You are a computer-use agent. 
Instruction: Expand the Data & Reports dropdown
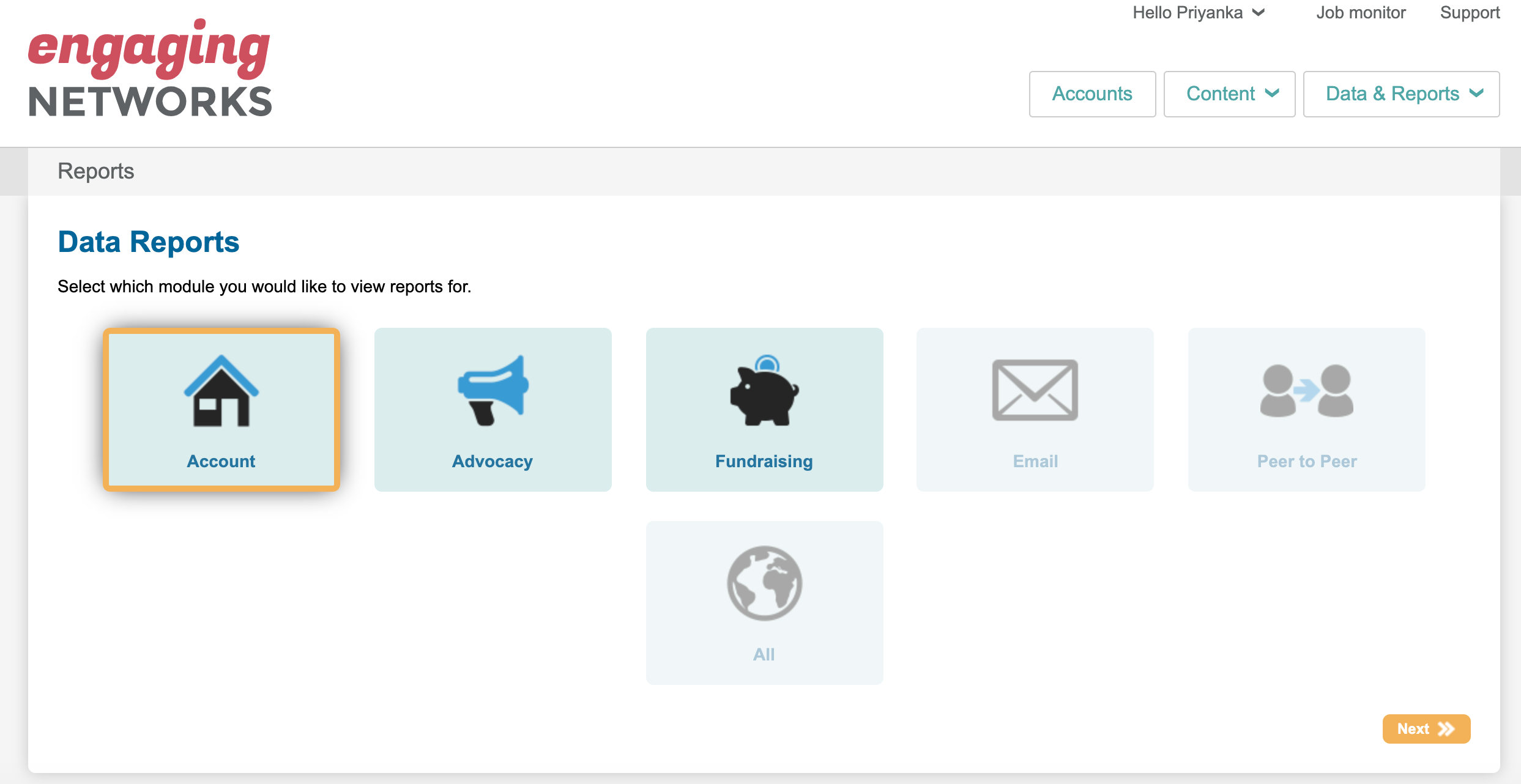(1401, 94)
